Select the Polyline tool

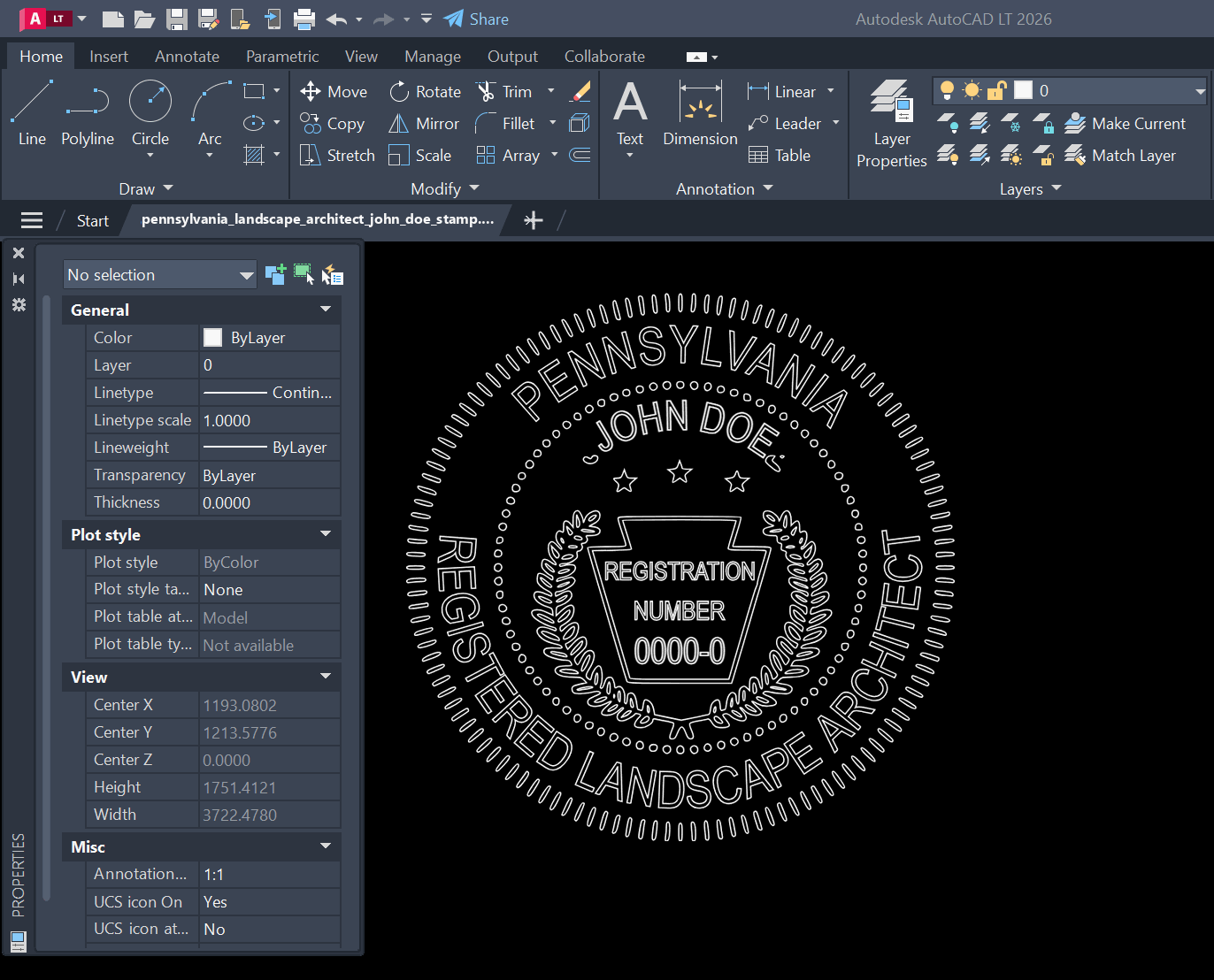88,113
